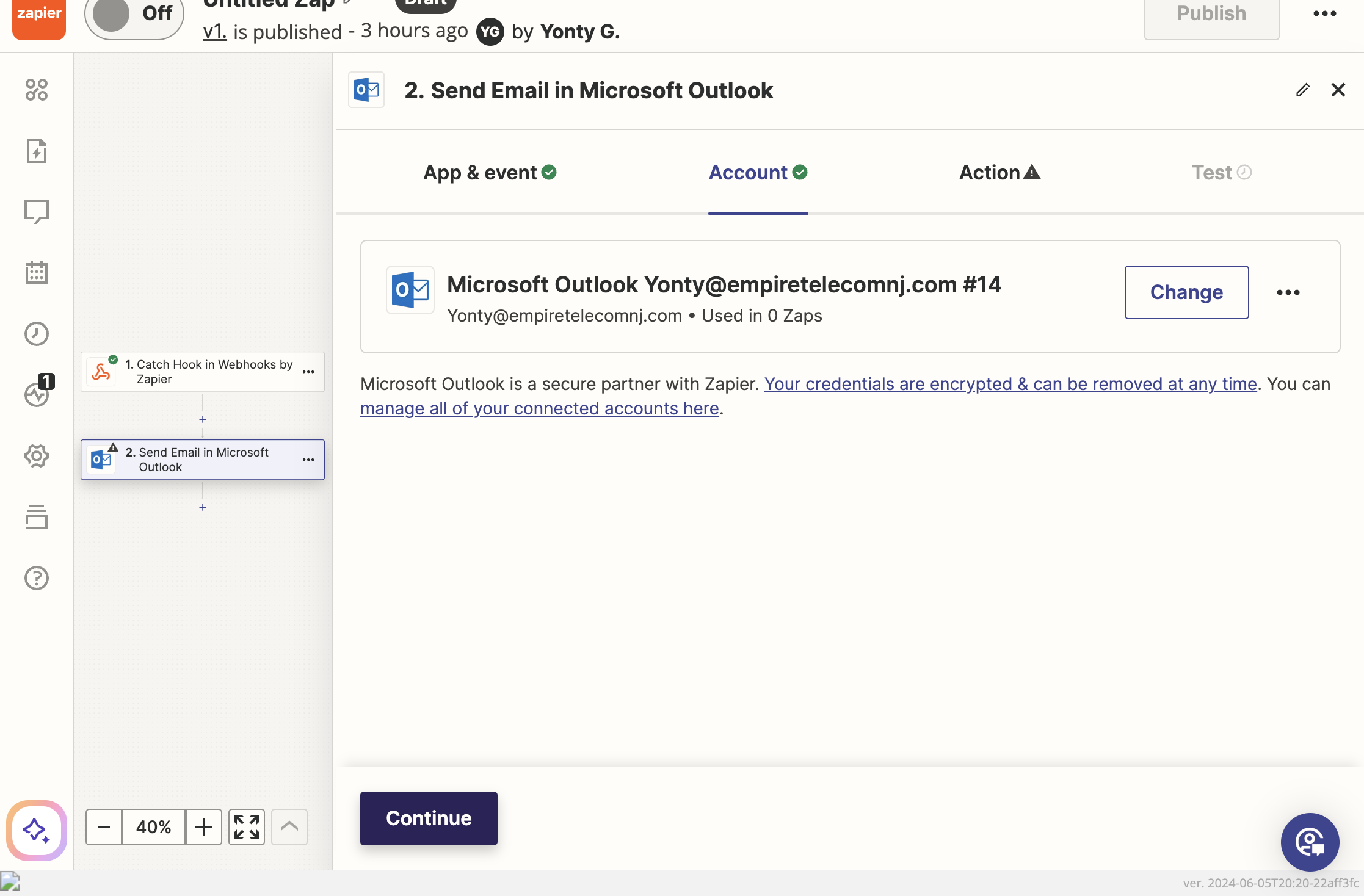Open options menu for Catch Hook step
Viewport: 1364px width, 896px height.
[x=308, y=372]
